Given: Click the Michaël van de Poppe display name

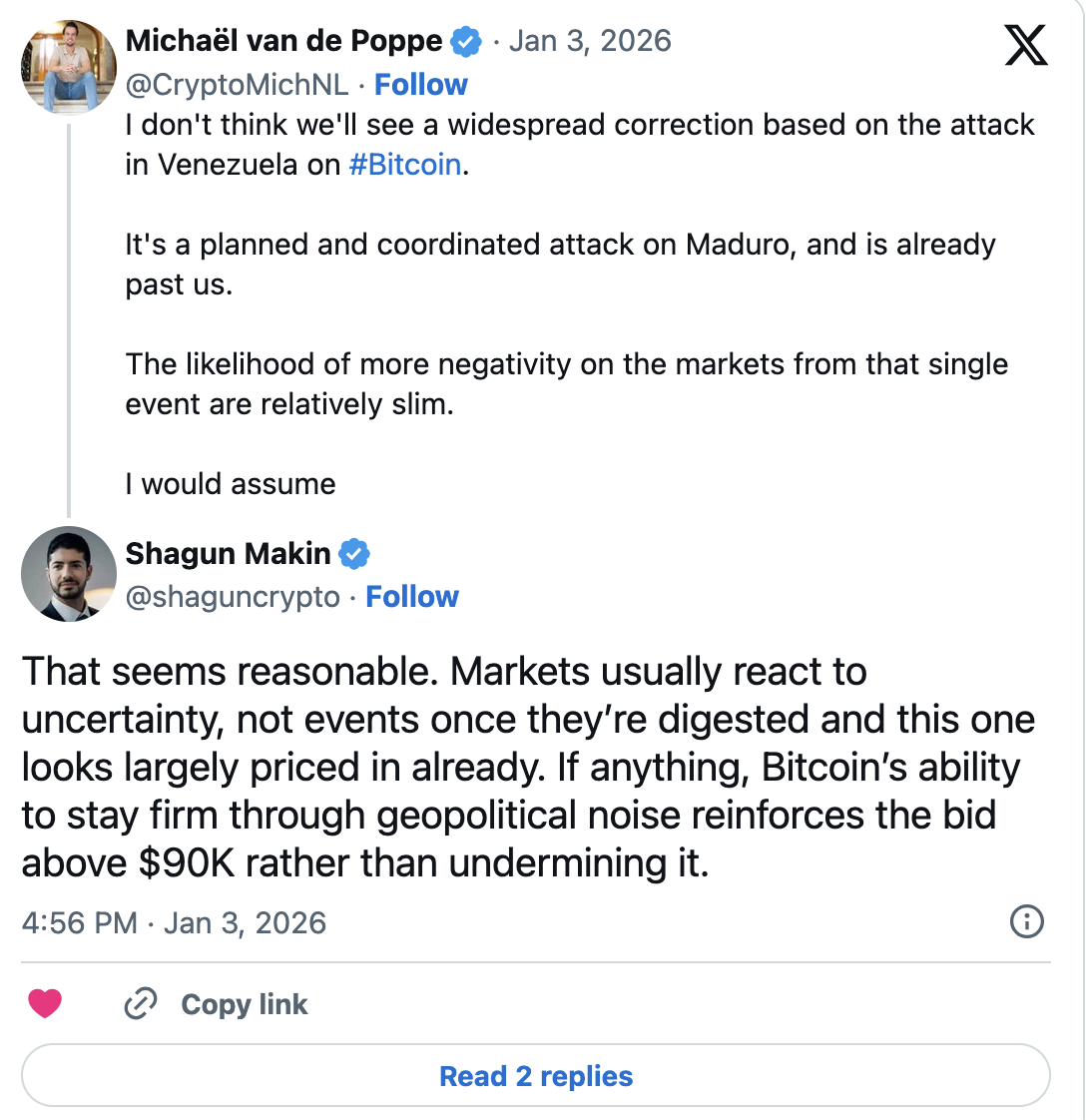Looking at the screenshot, I should [x=283, y=42].
